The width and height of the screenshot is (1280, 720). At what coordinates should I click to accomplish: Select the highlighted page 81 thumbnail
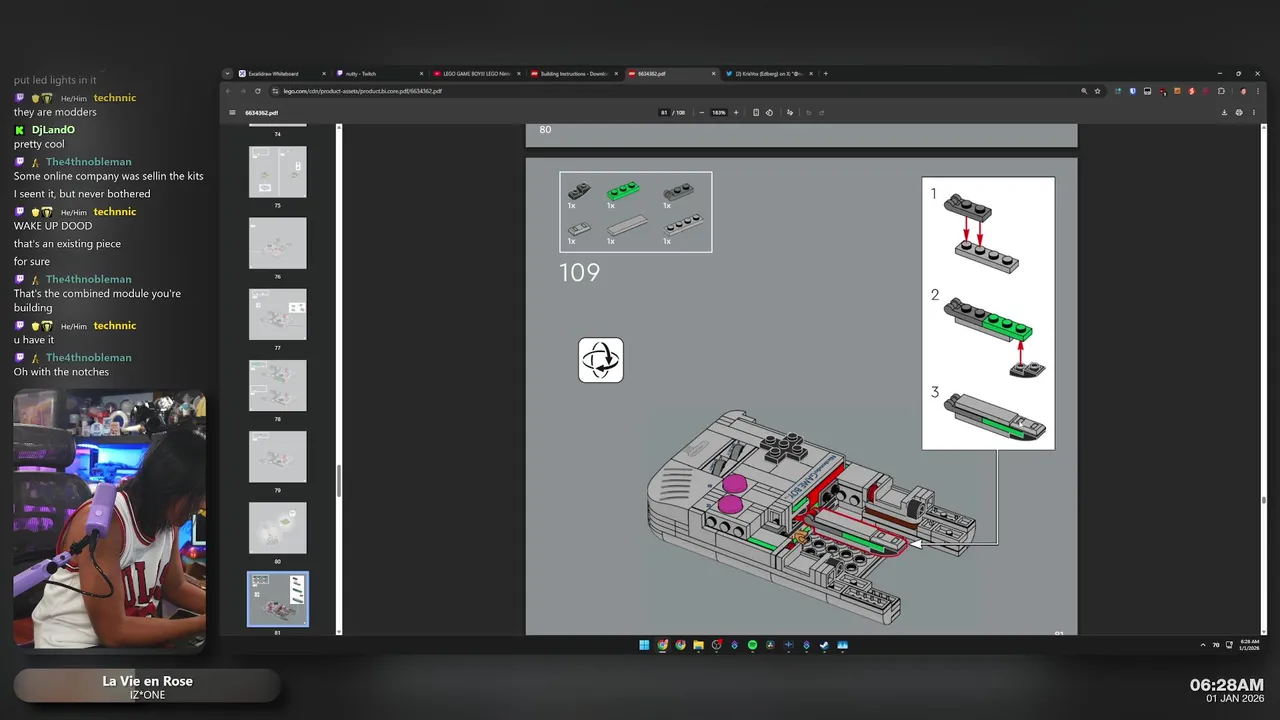pos(278,599)
